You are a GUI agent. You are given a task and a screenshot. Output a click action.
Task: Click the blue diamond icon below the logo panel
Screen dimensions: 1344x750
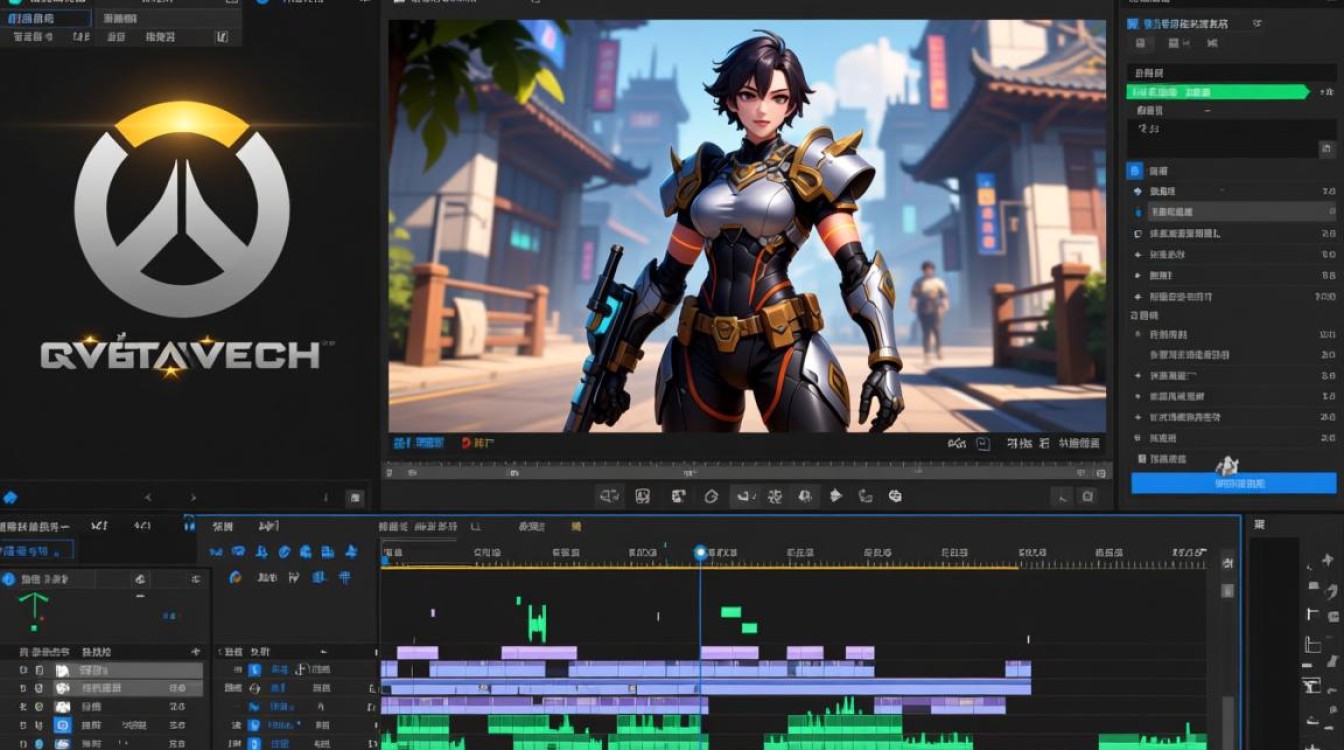click(x=10, y=497)
